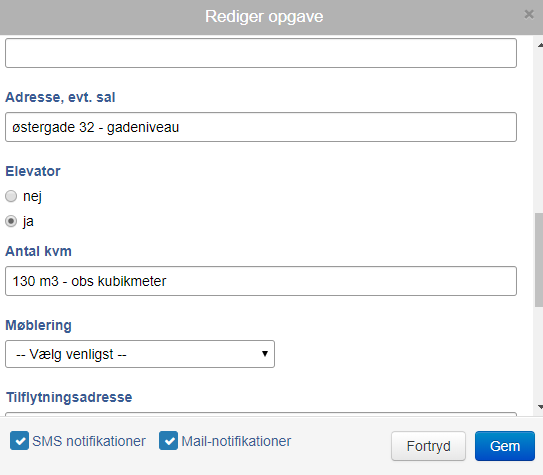Click the Tilflytningsadresse input field
The width and height of the screenshot is (543, 475).
pos(261,414)
